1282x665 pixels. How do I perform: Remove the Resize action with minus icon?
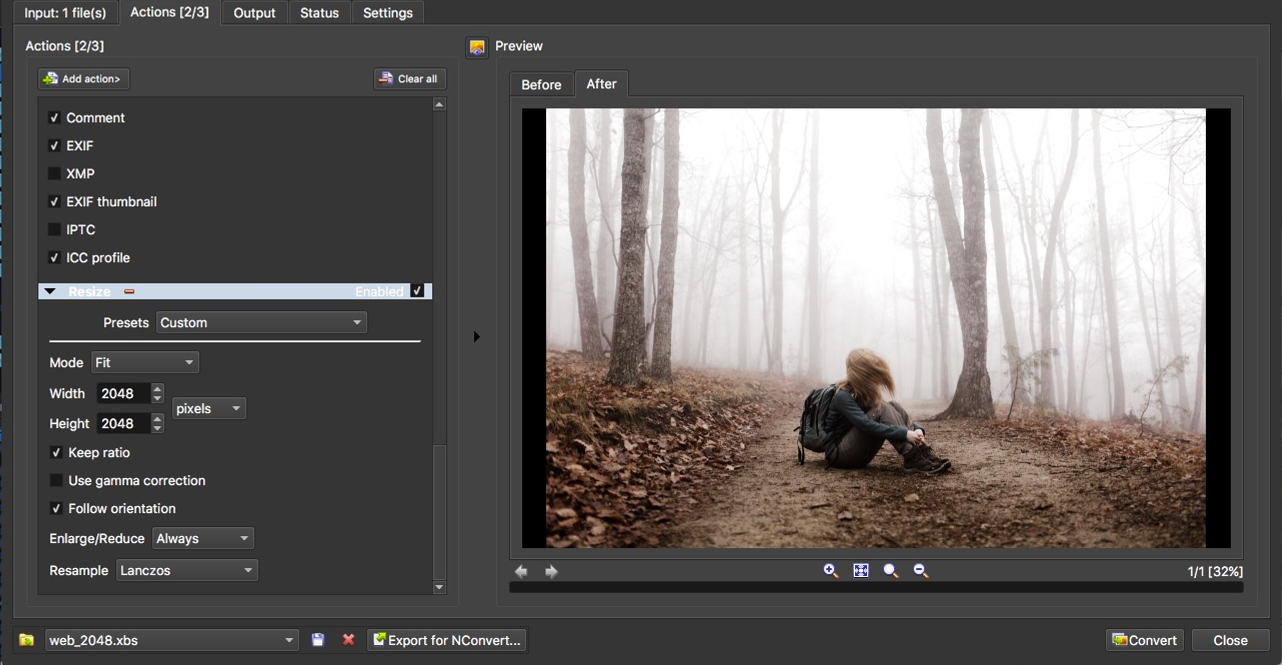pos(129,292)
